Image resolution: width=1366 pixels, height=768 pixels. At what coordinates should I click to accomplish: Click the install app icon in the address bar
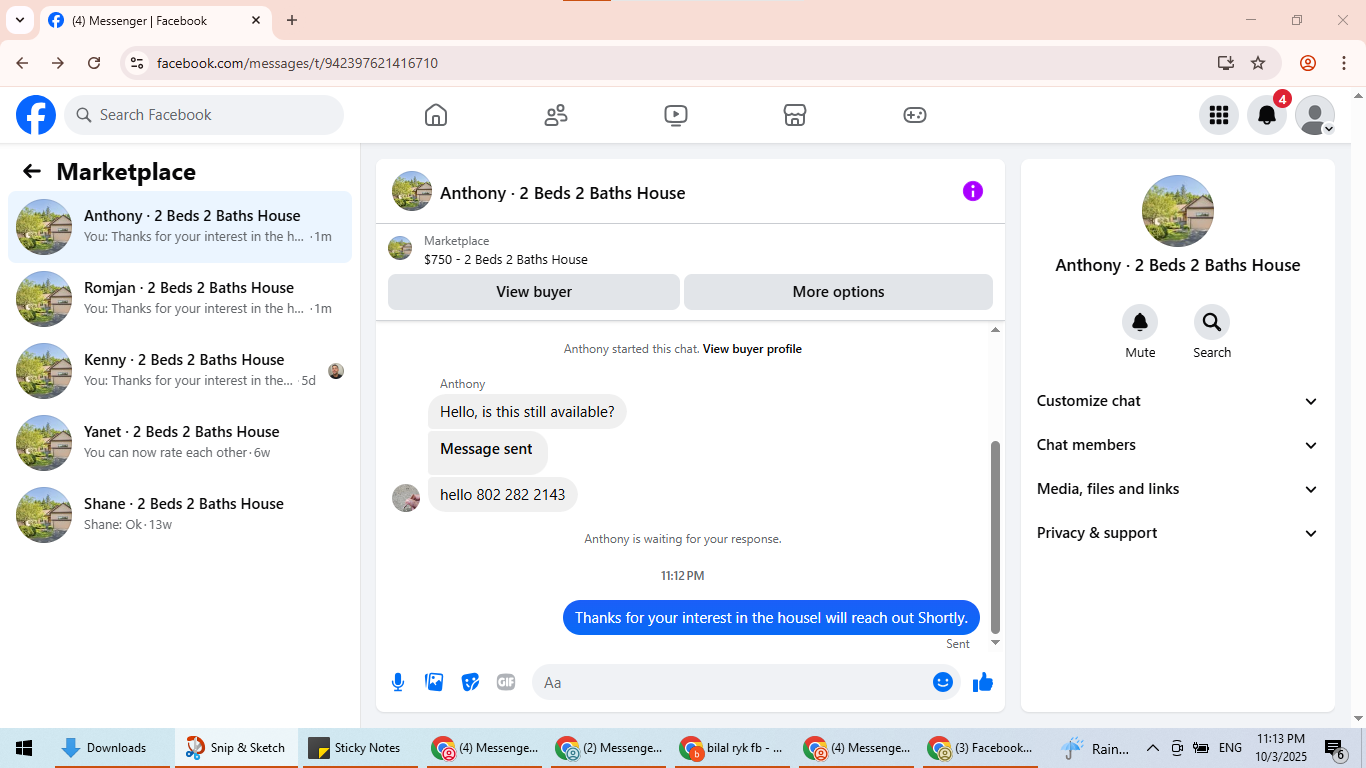(1226, 63)
